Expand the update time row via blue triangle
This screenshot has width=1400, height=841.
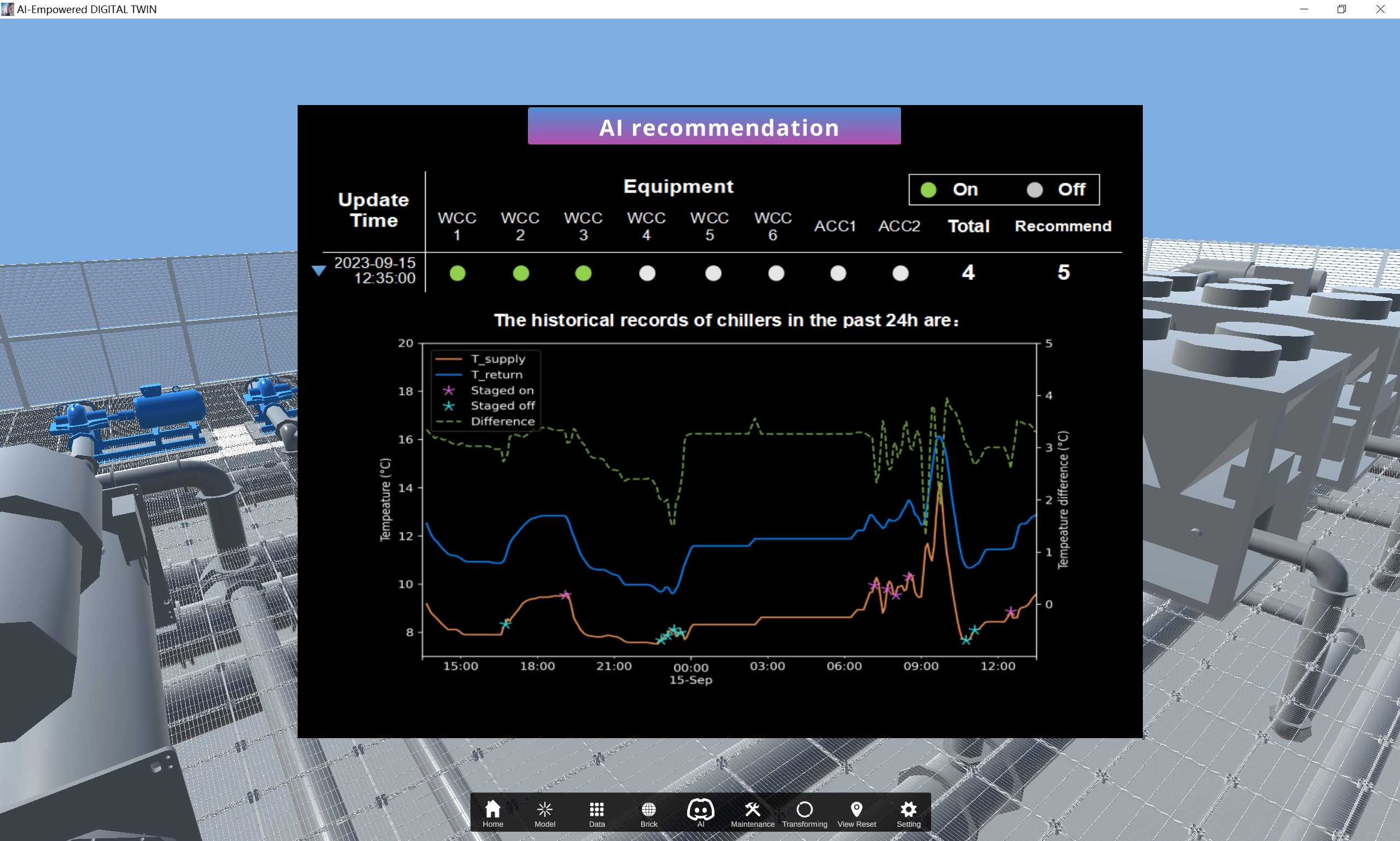click(x=318, y=271)
